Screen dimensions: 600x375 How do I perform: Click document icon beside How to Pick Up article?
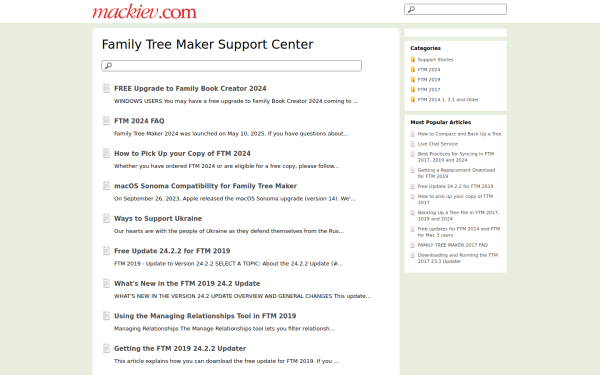(106, 153)
